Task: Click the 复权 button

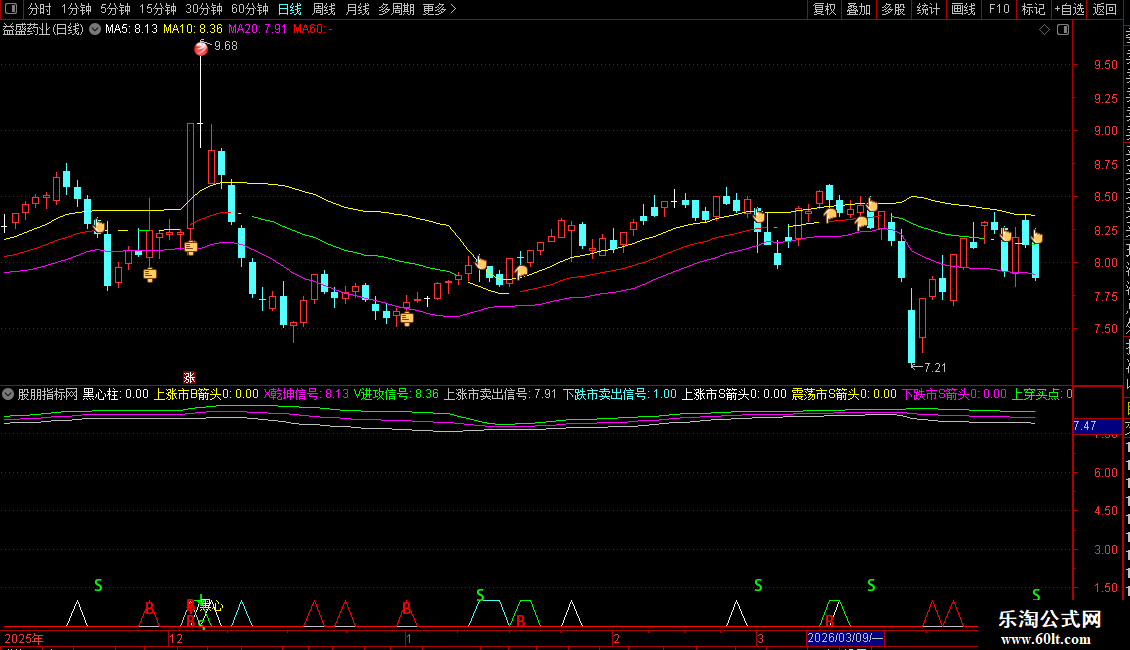Action: 824,9
